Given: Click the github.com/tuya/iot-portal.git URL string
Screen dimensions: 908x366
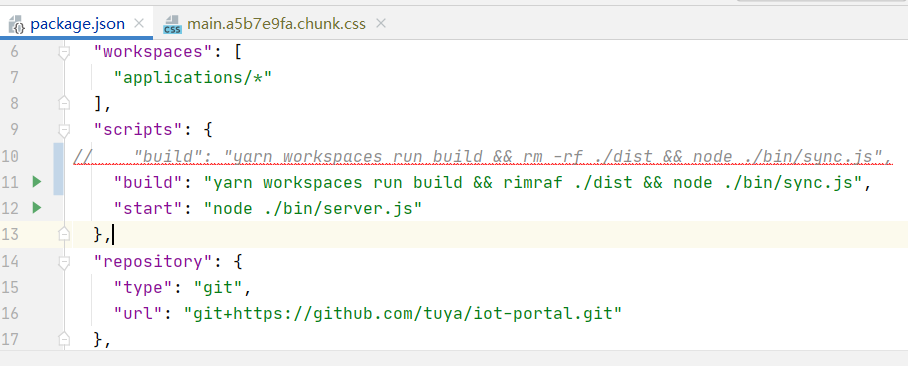Looking at the screenshot, I should 403,313.
